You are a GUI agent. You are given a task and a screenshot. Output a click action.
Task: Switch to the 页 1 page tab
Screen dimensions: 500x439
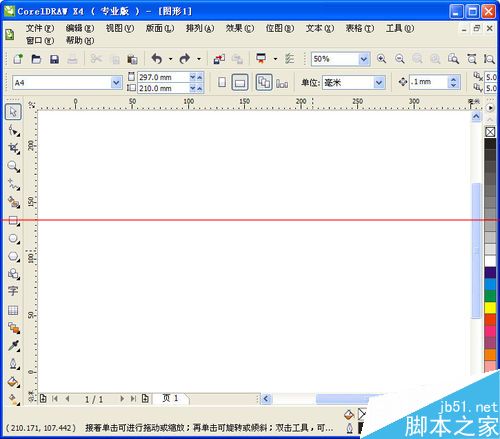pos(170,398)
